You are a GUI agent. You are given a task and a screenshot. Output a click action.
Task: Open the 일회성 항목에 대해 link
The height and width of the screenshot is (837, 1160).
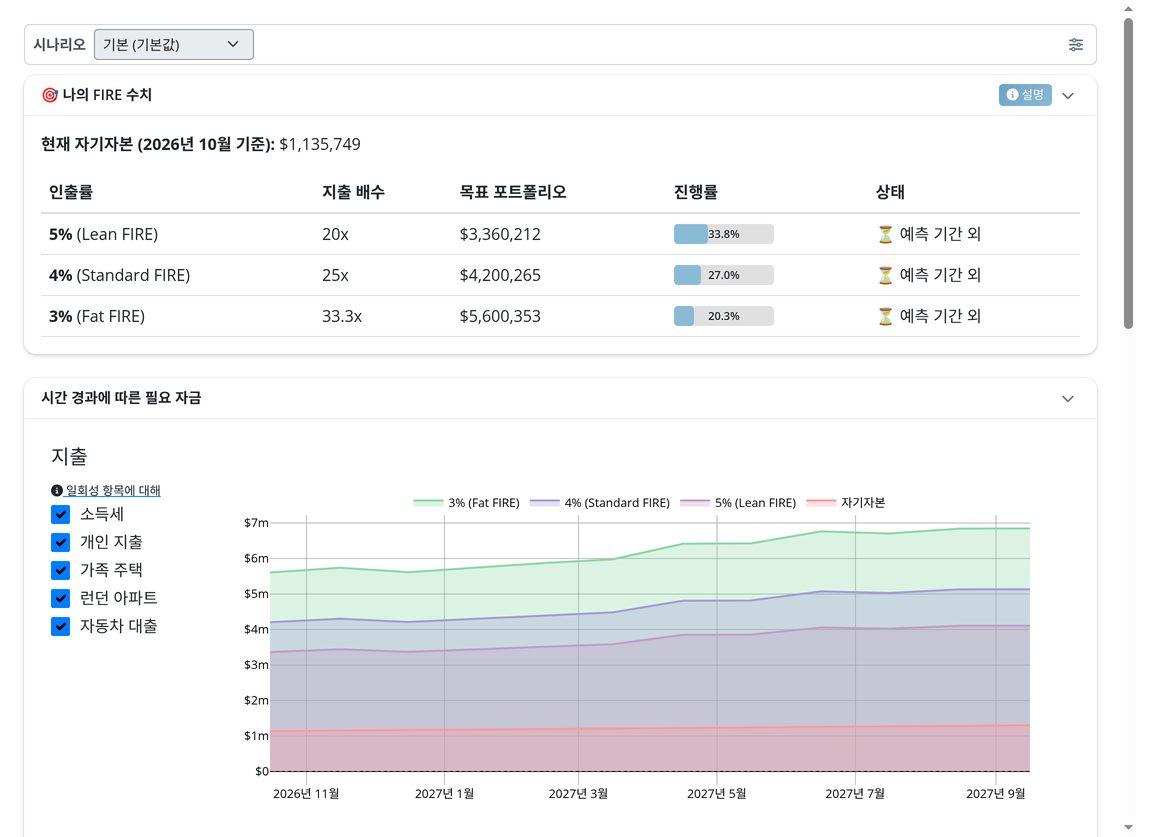[113, 491]
